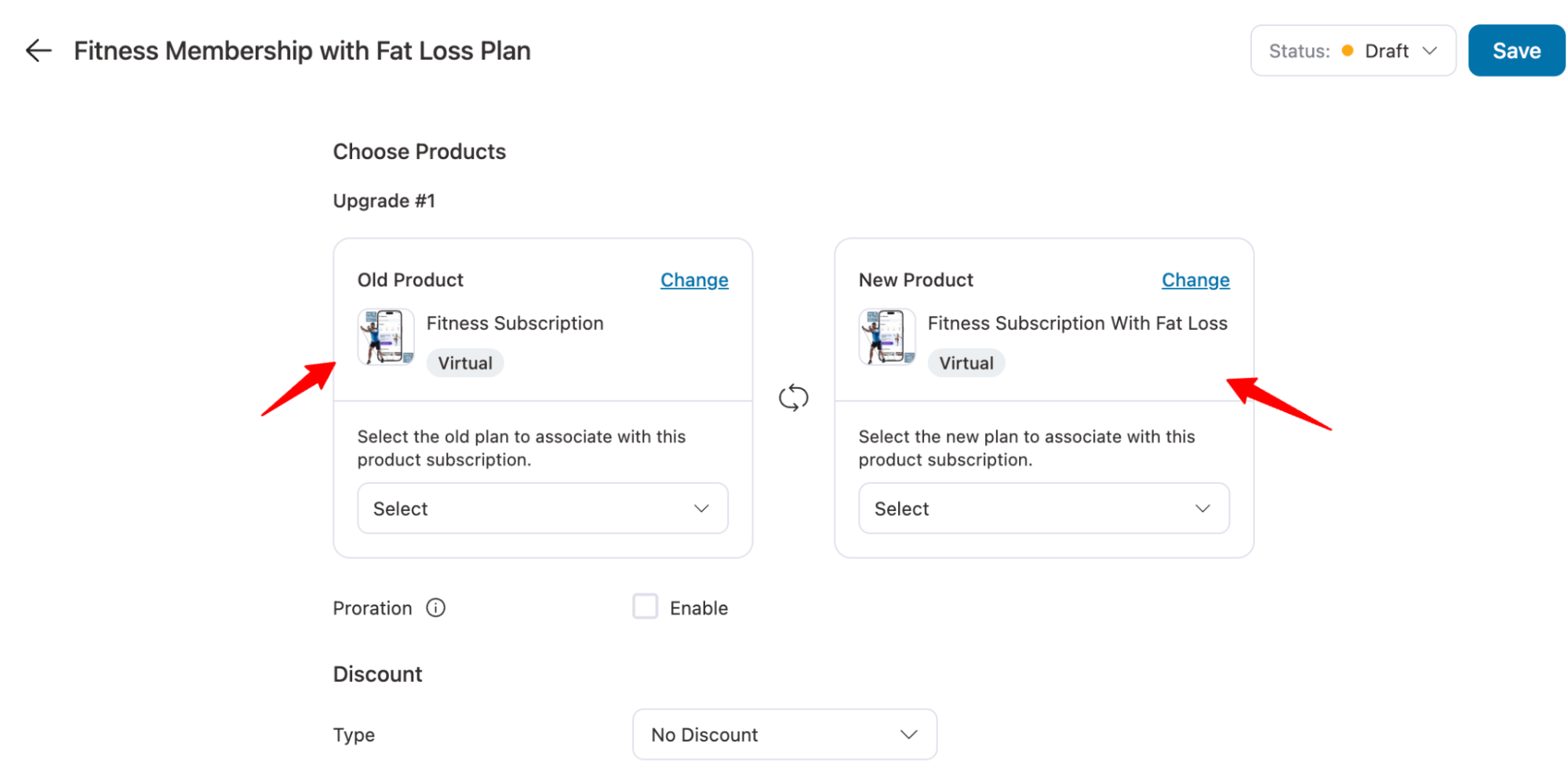Click the Fitness Subscription With Fat Loss thumbnail
Viewport: 1568px width, 780px height.
point(886,337)
